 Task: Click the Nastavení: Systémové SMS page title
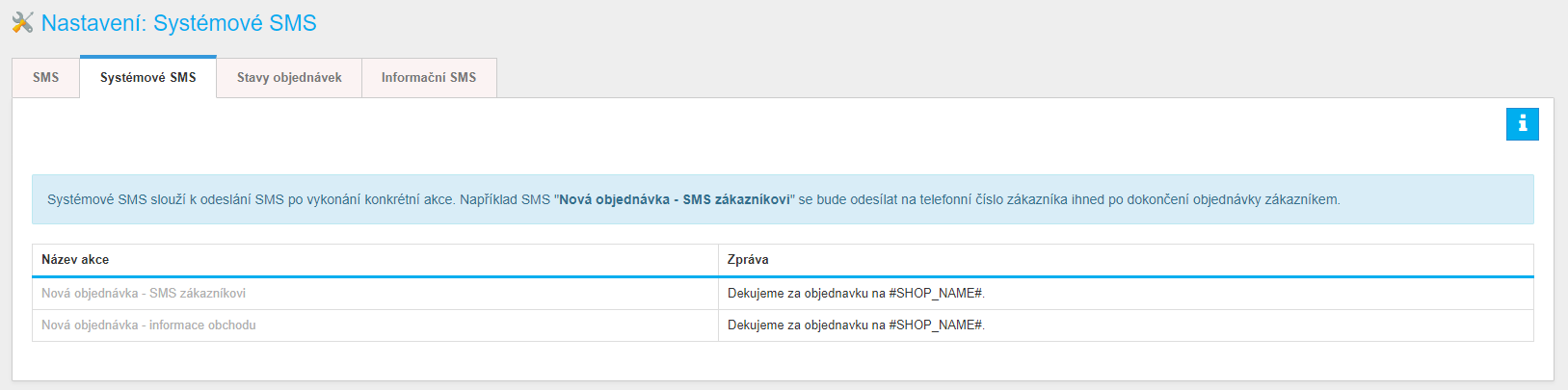click(x=179, y=23)
